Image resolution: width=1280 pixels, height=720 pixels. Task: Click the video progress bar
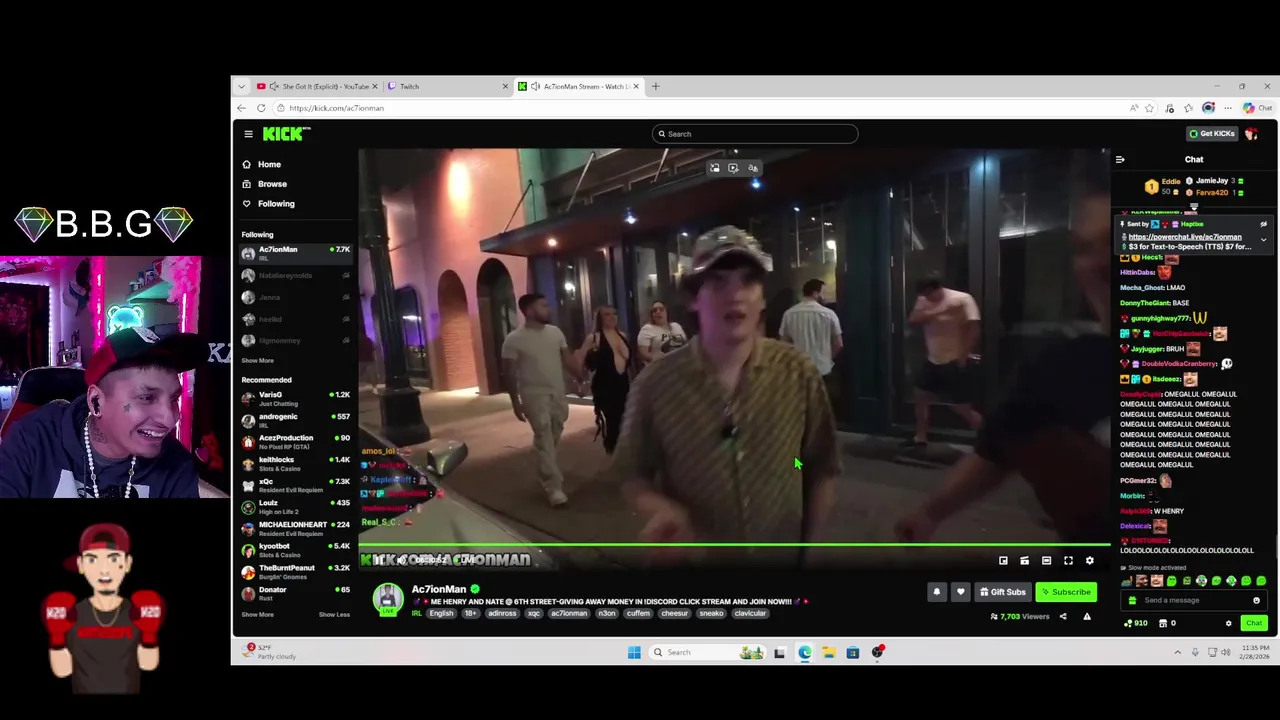tap(734, 545)
